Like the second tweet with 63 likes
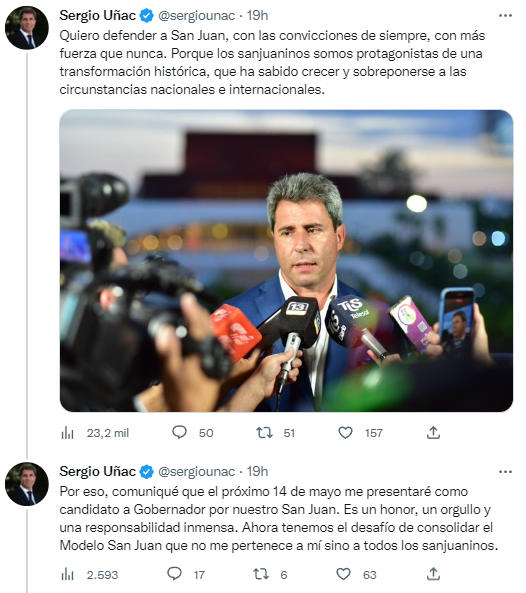The height and width of the screenshot is (593, 526). point(343,574)
